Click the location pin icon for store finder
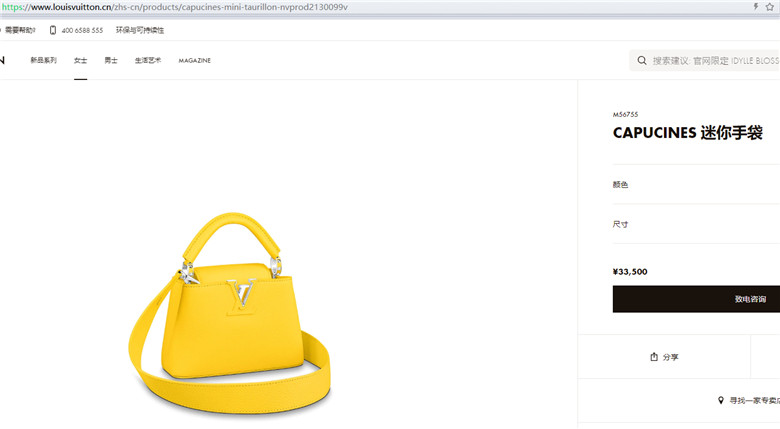Image resolution: width=780 pixels, height=429 pixels. coord(720,400)
